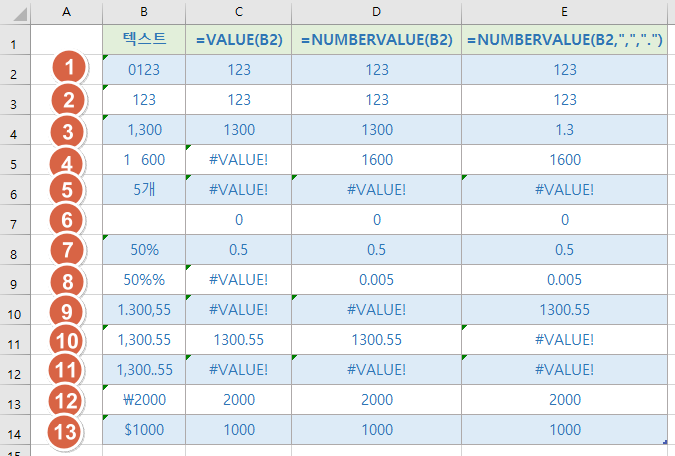Select cell E10 showing 1300.55
The height and width of the screenshot is (456, 675).
(x=564, y=310)
